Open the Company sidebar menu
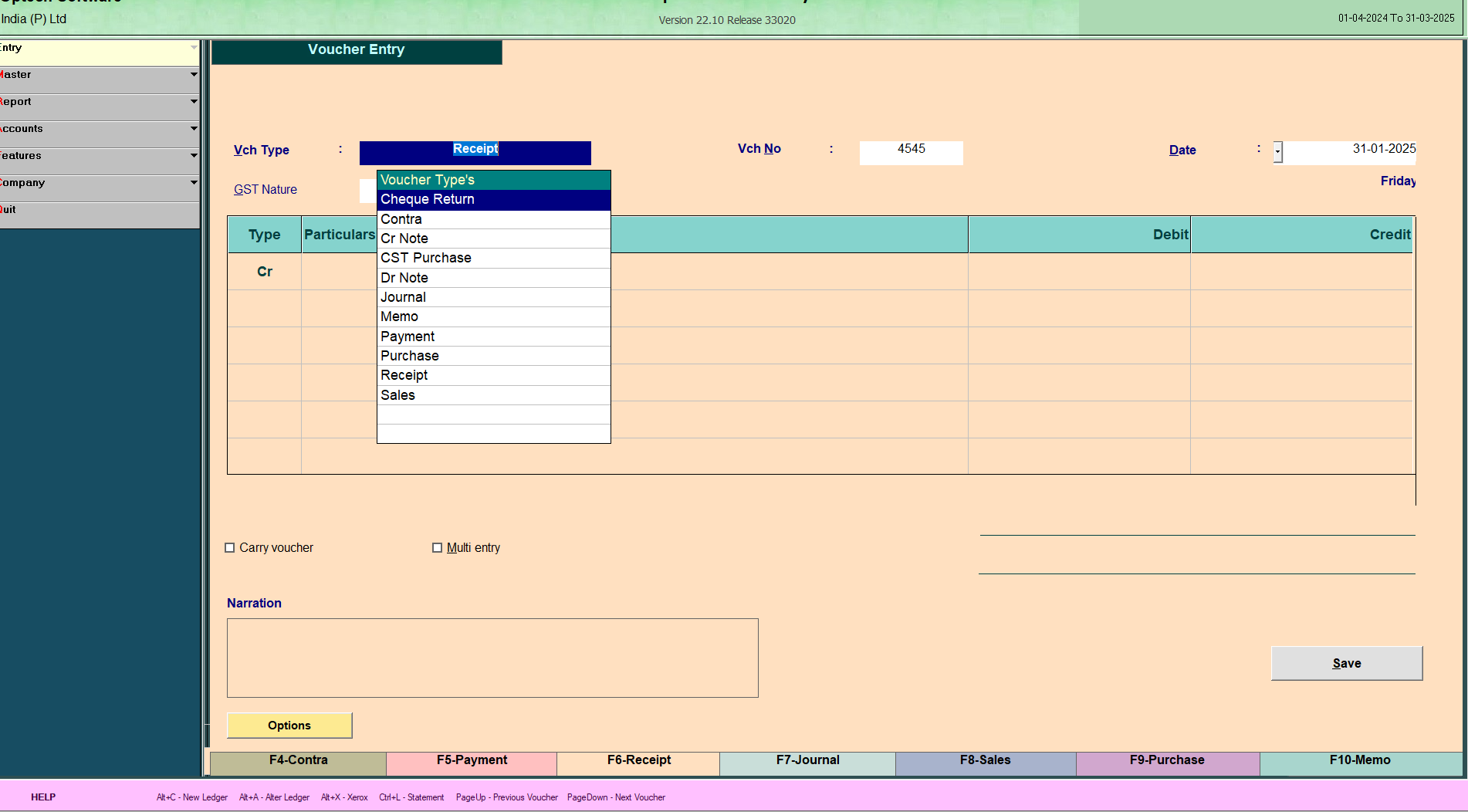The image size is (1468, 812). coord(99,184)
